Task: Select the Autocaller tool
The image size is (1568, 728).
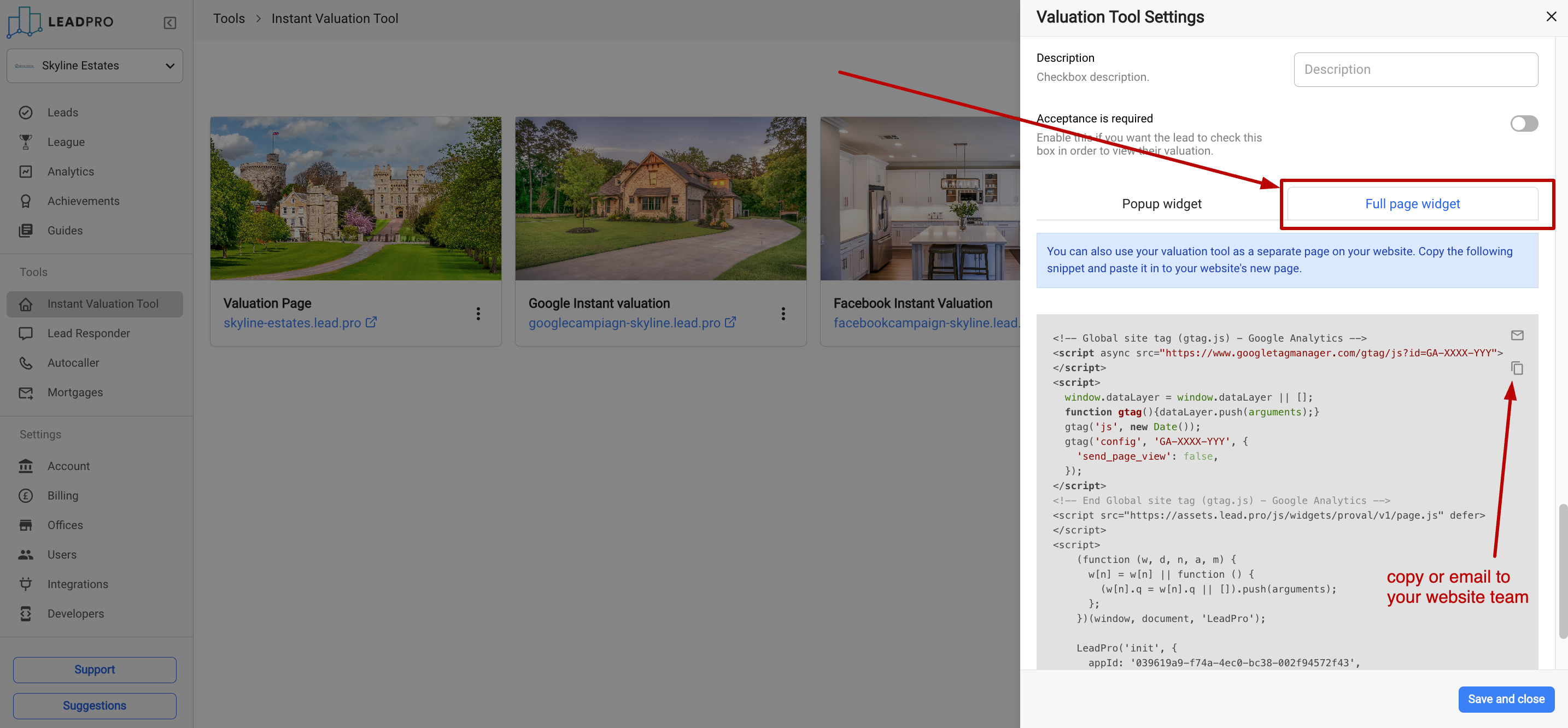Action: pos(73,362)
